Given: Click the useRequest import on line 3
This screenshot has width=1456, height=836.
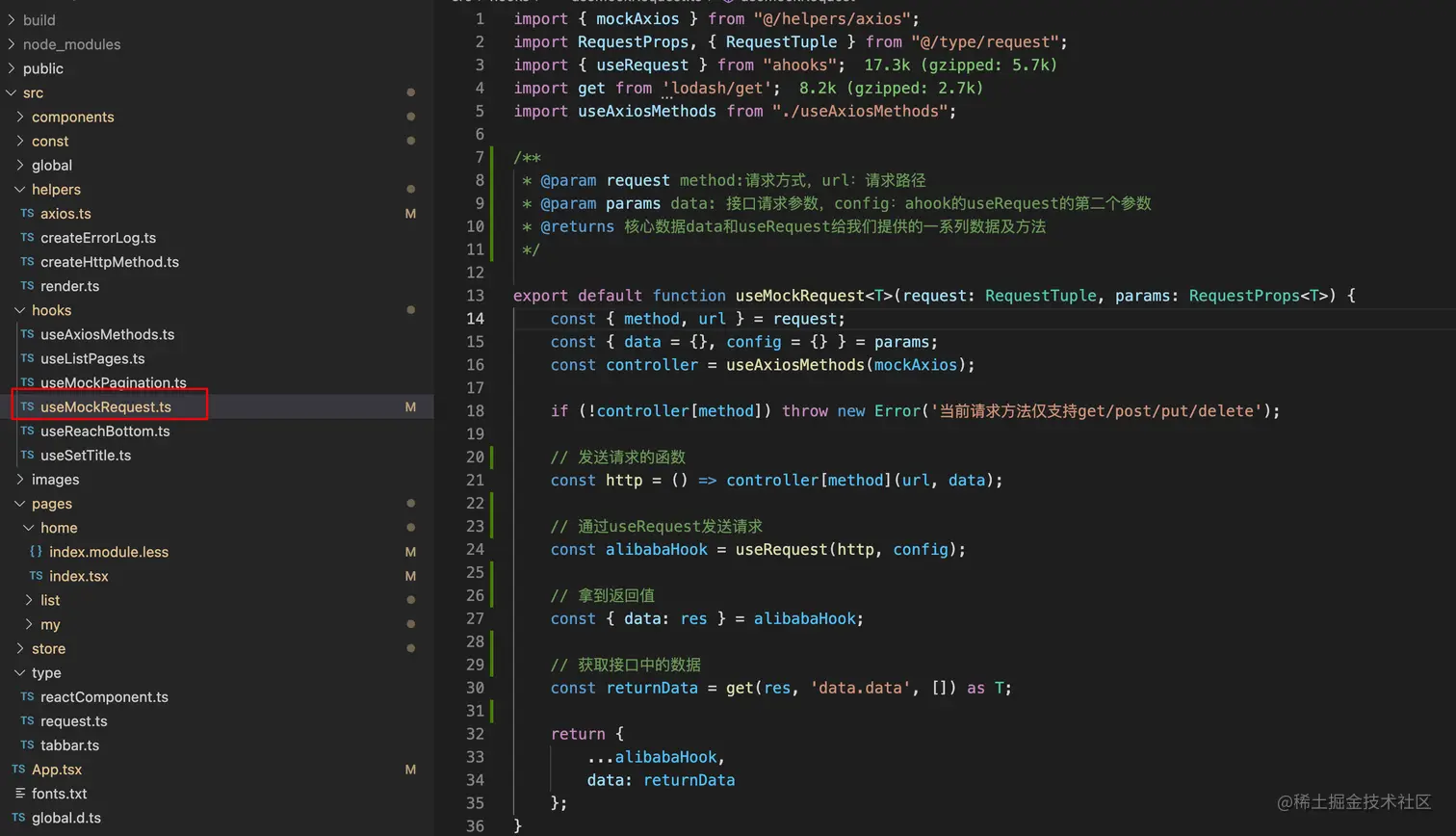Looking at the screenshot, I should point(642,65).
